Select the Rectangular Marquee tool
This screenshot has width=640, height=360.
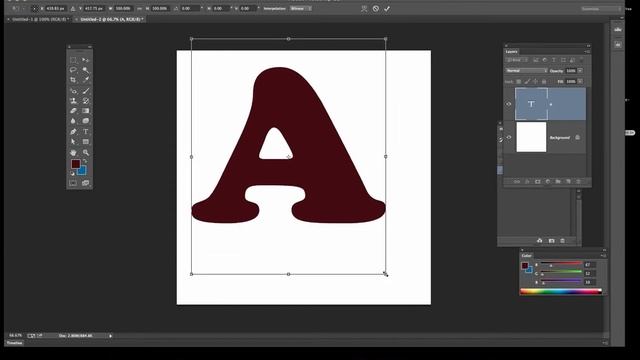point(73,60)
